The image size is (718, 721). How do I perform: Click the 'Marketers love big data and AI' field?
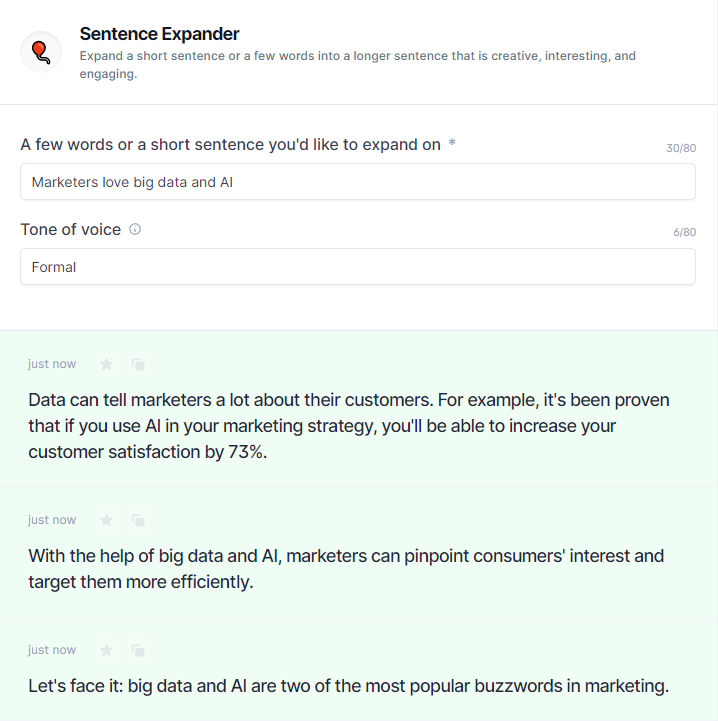[x=358, y=182]
